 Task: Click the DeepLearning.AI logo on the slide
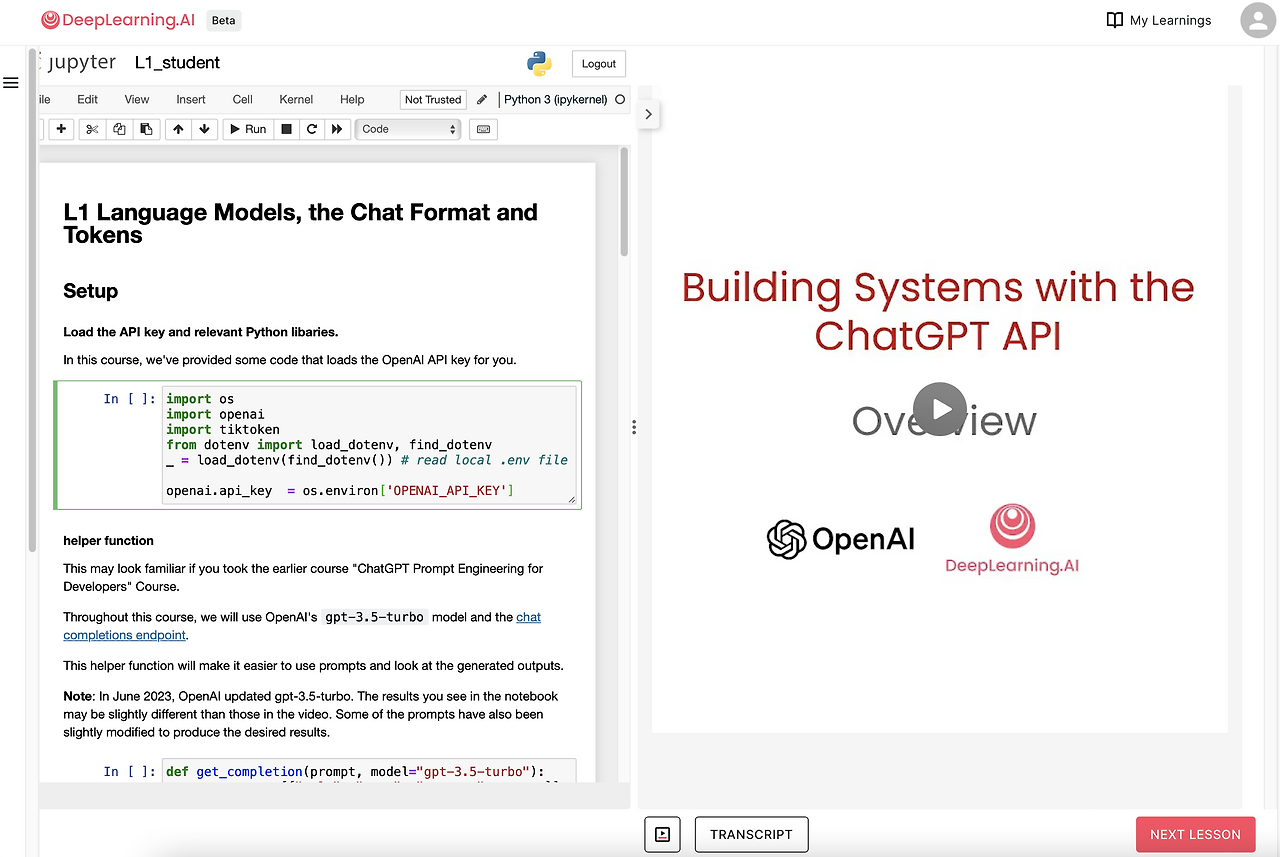coord(1012,539)
